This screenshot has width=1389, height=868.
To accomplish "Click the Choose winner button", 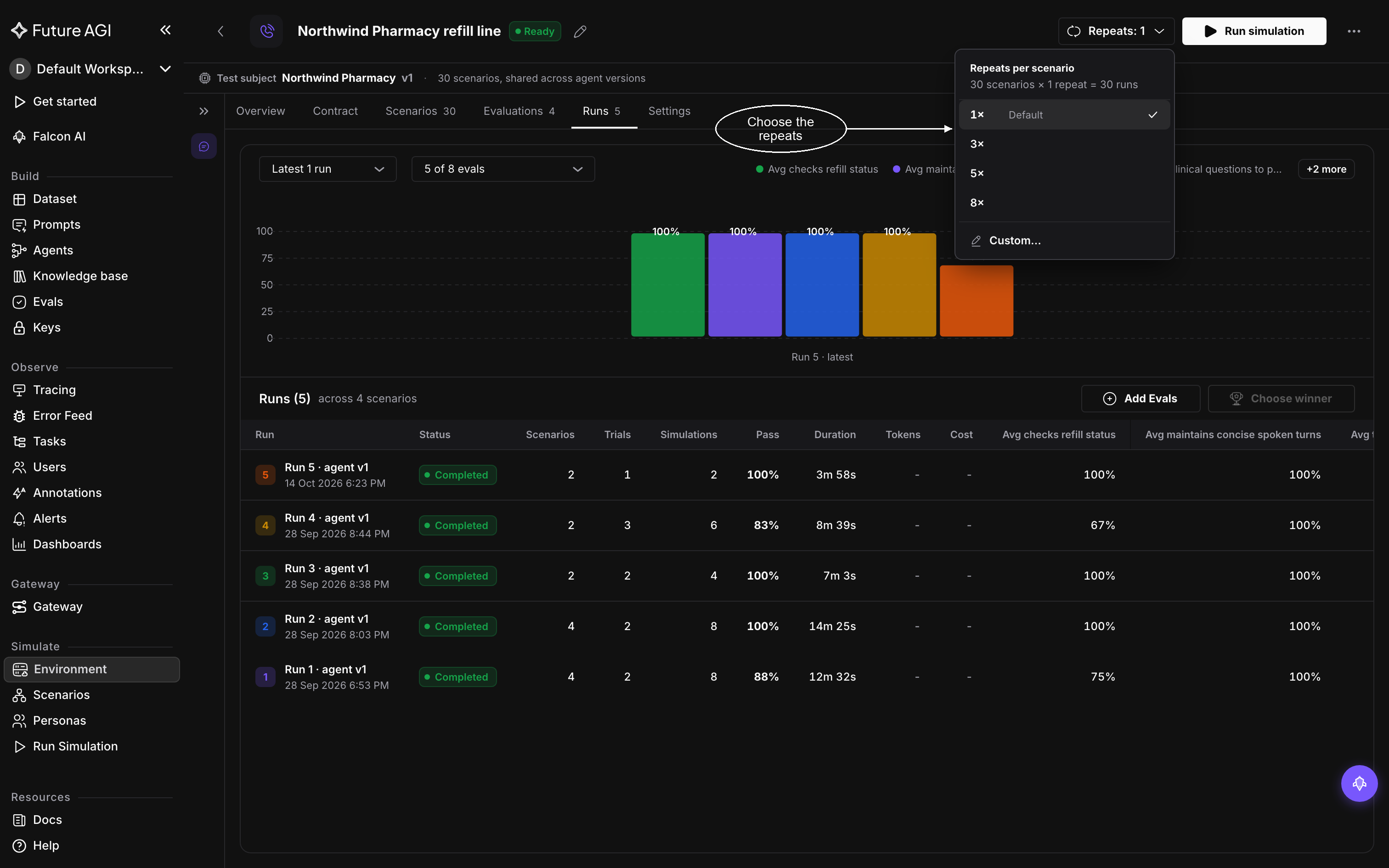I will [1281, 399].
